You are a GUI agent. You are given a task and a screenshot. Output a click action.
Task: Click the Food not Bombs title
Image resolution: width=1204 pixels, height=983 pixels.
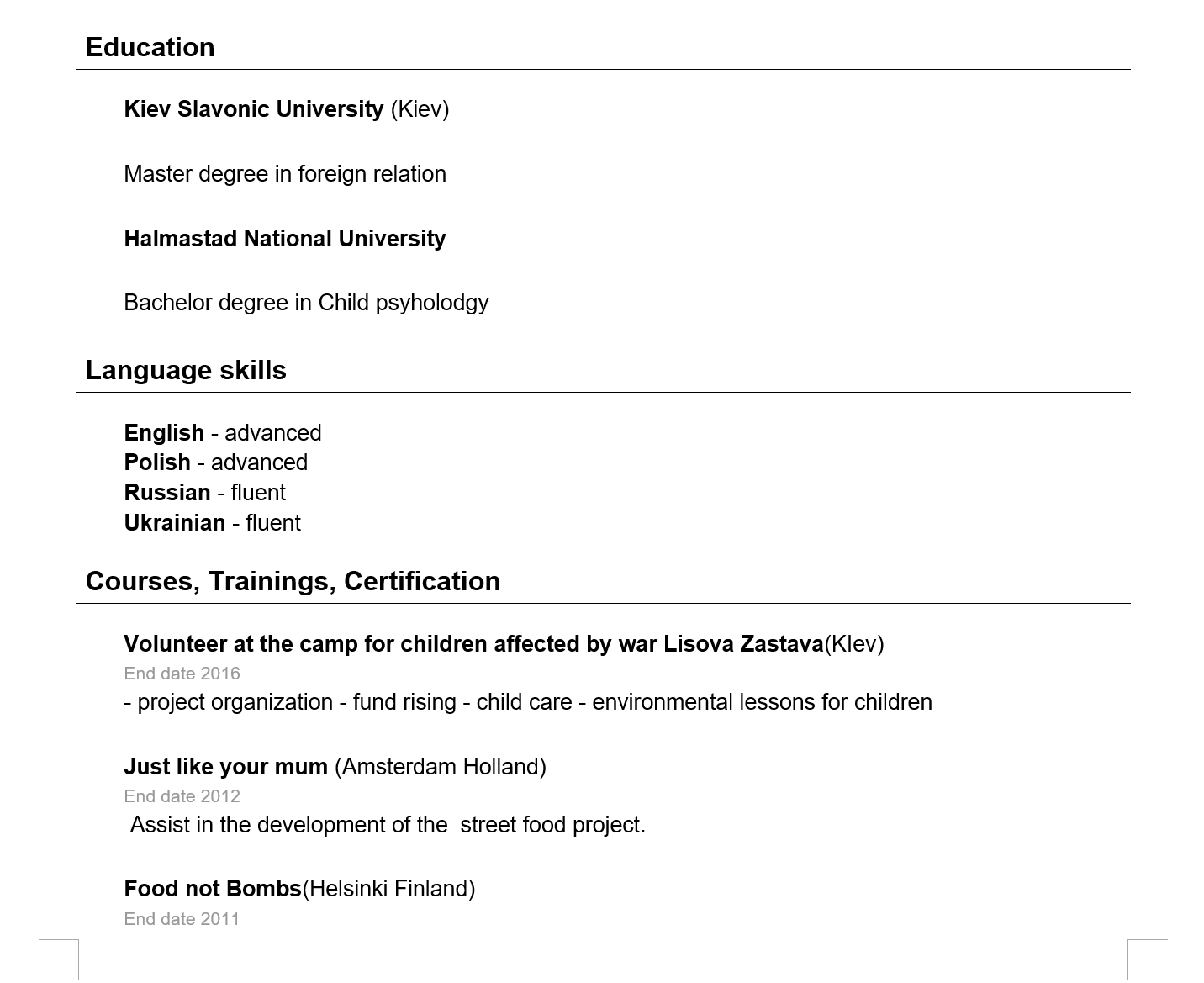(298, 889)
